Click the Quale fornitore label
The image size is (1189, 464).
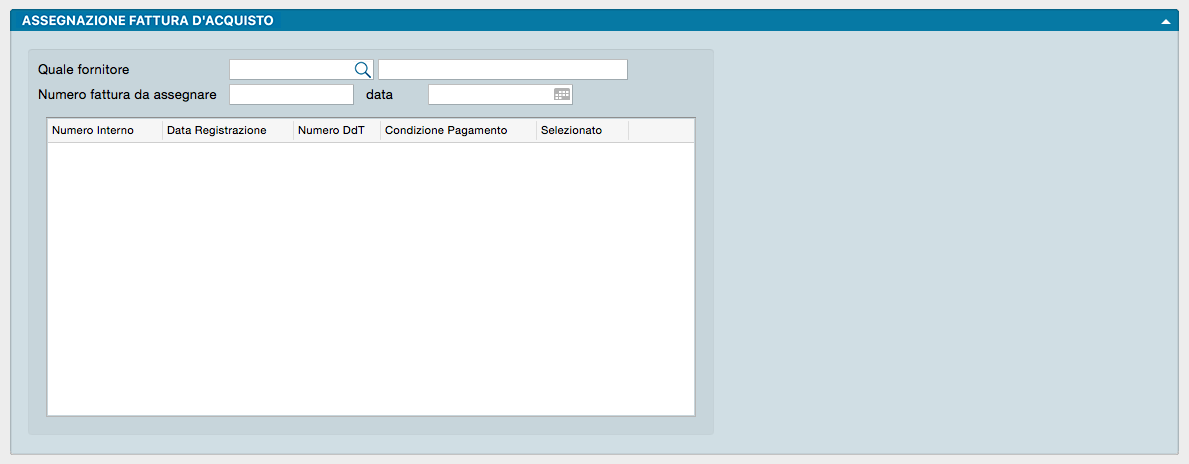pyautogui.click(x=84, y=69)
